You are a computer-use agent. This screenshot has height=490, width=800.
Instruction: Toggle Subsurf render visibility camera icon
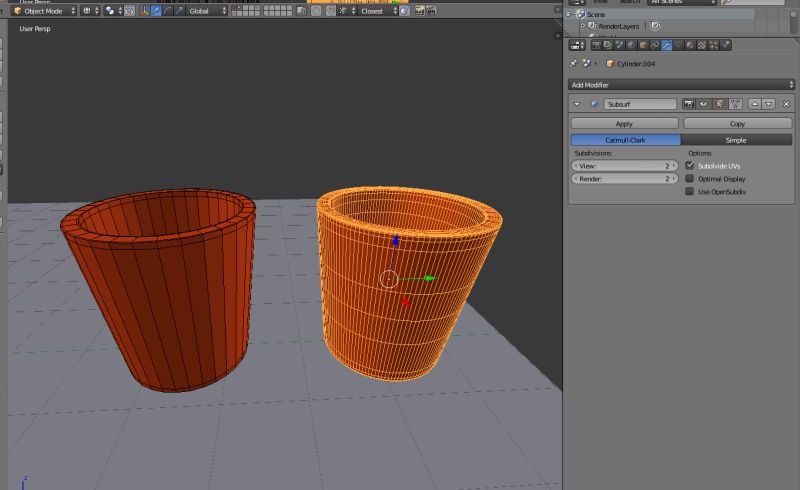tap(688, 104)
